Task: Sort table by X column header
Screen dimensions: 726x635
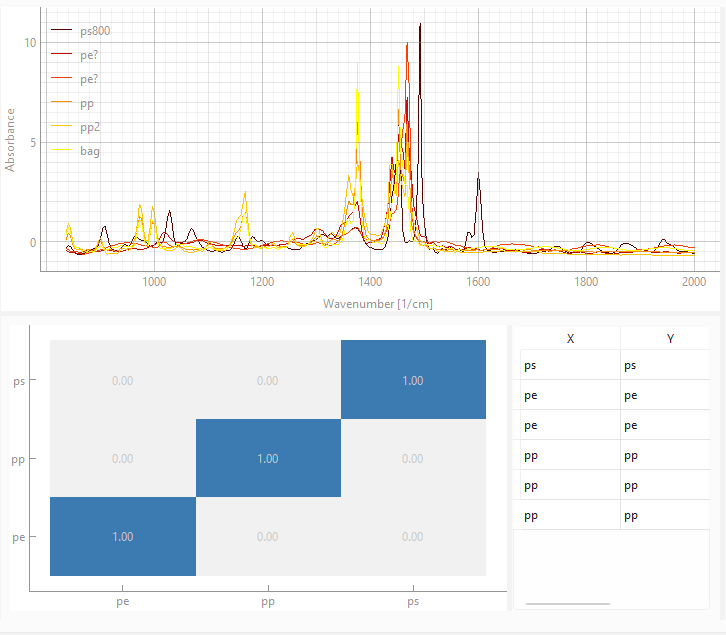Action: (x=570, y=339)
